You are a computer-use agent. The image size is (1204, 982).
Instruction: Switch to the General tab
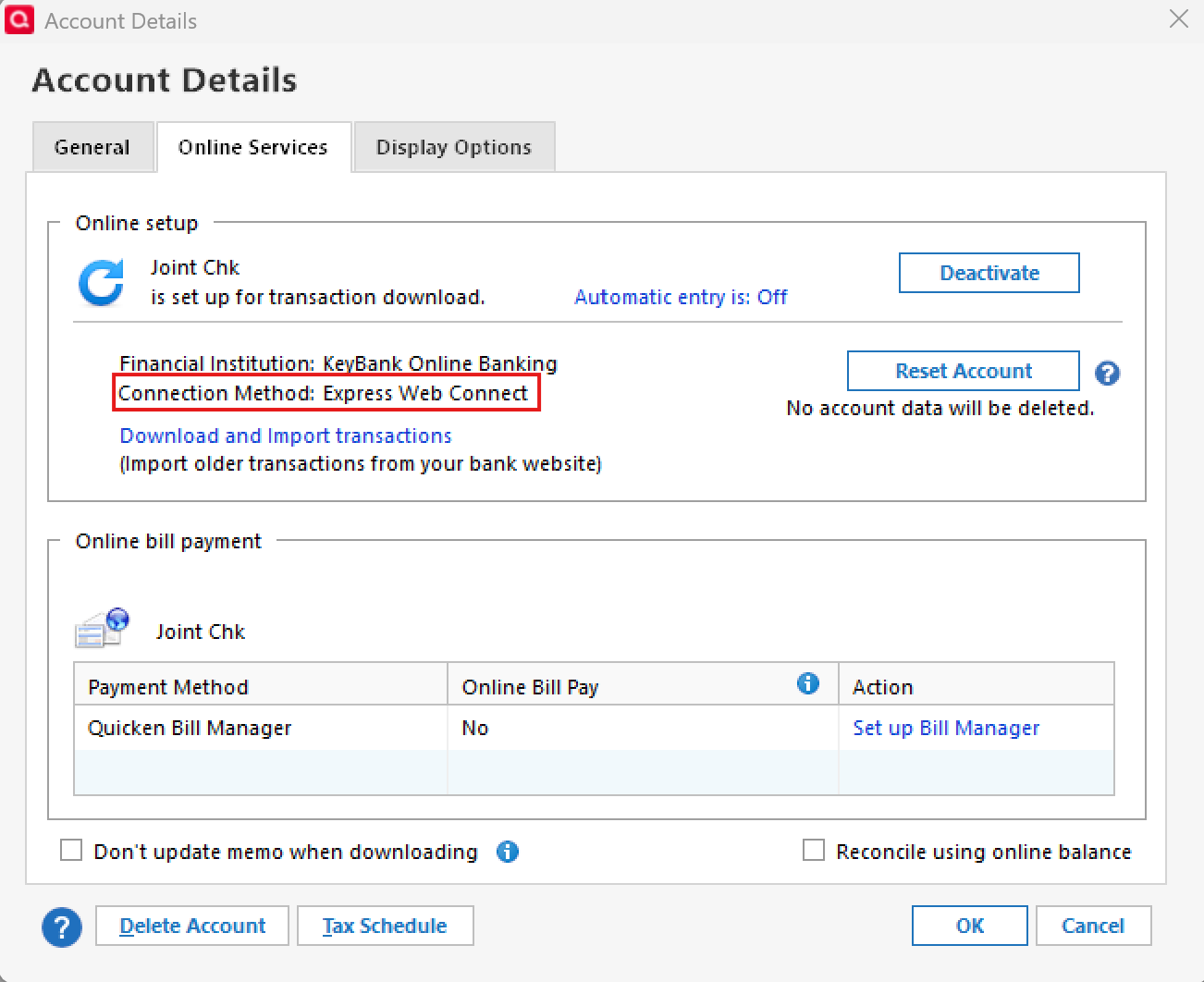[92, 147]
